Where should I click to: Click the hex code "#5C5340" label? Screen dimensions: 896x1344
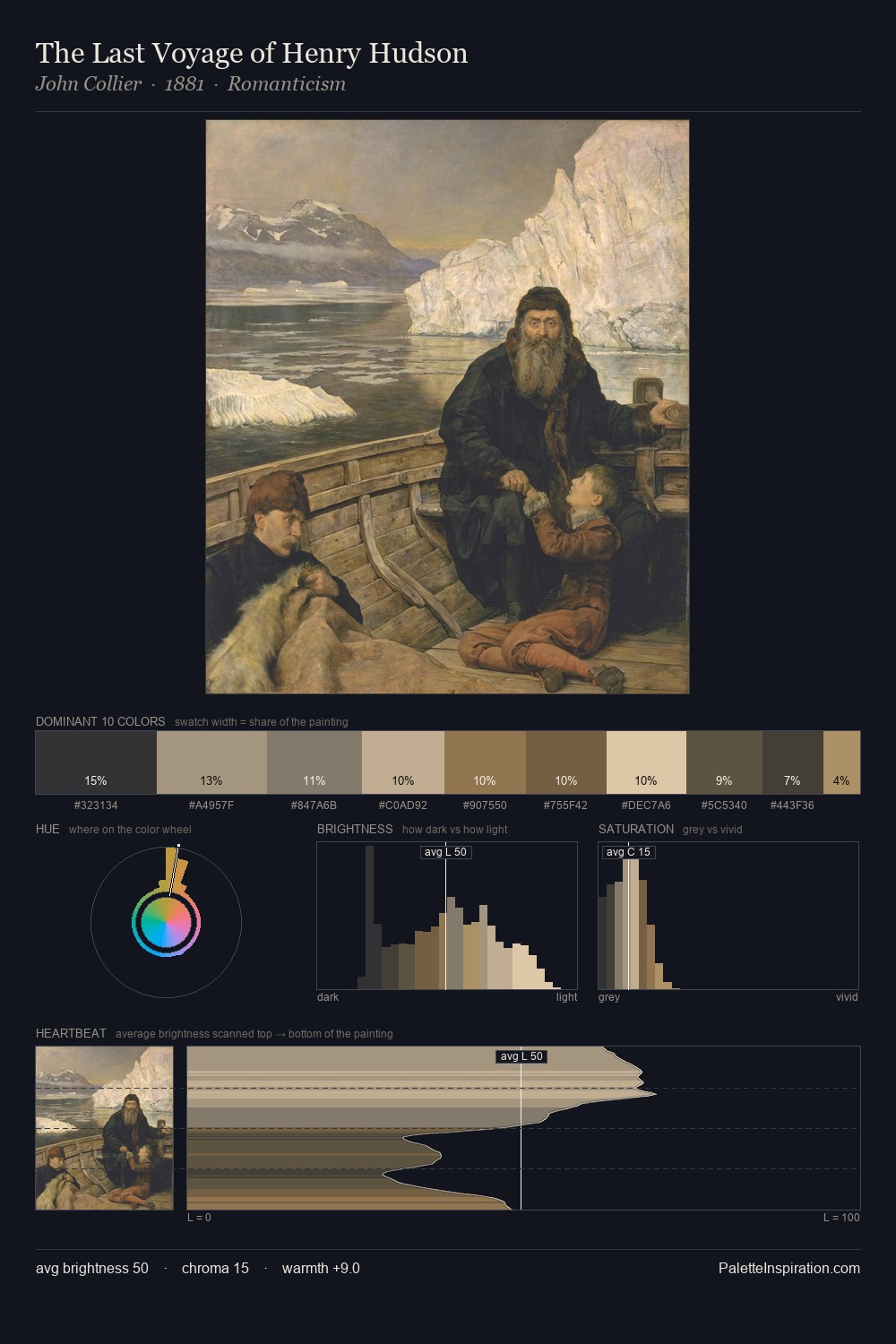pos(724,806)
